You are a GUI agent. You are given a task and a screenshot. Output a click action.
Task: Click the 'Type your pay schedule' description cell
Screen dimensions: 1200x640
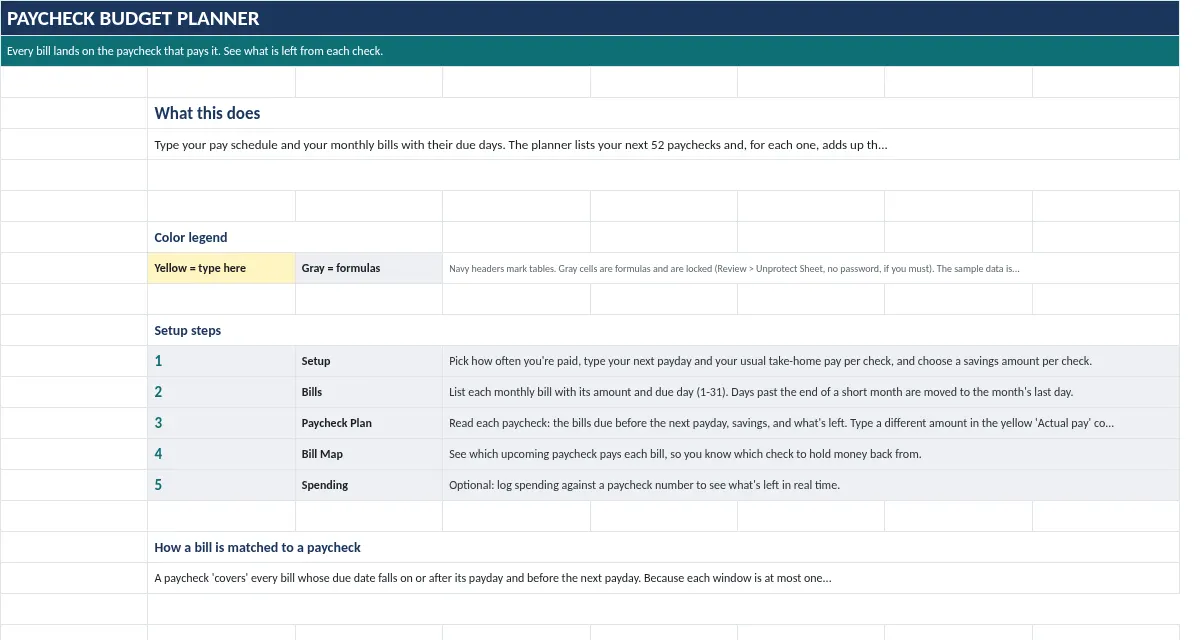664,144
